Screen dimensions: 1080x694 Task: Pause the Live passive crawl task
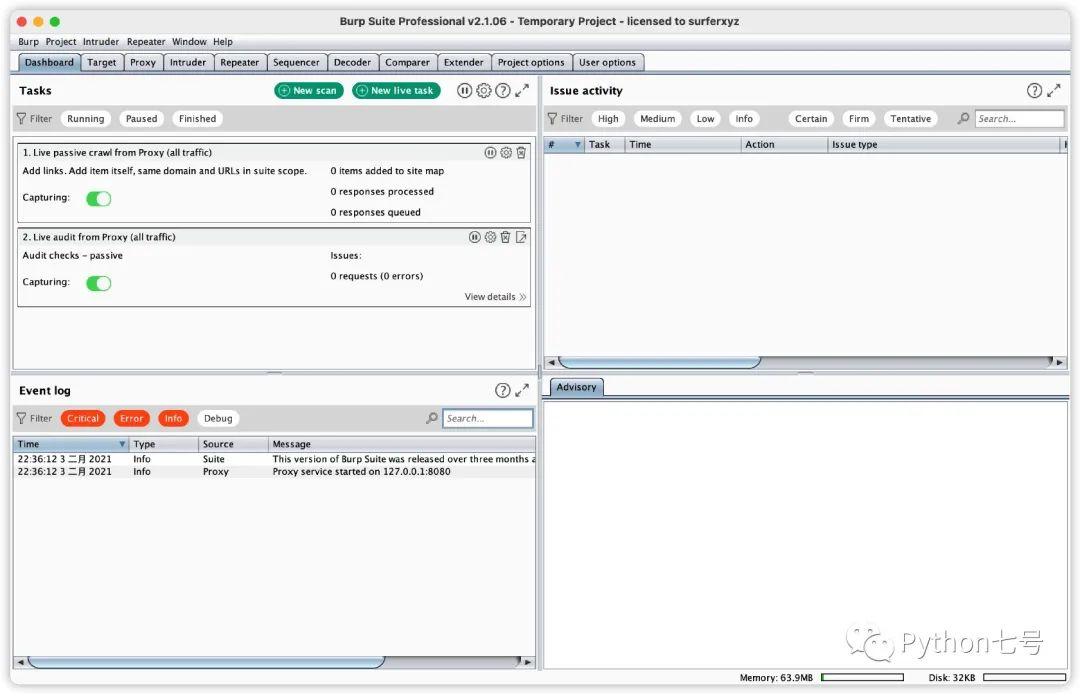(x=490, y=153)
